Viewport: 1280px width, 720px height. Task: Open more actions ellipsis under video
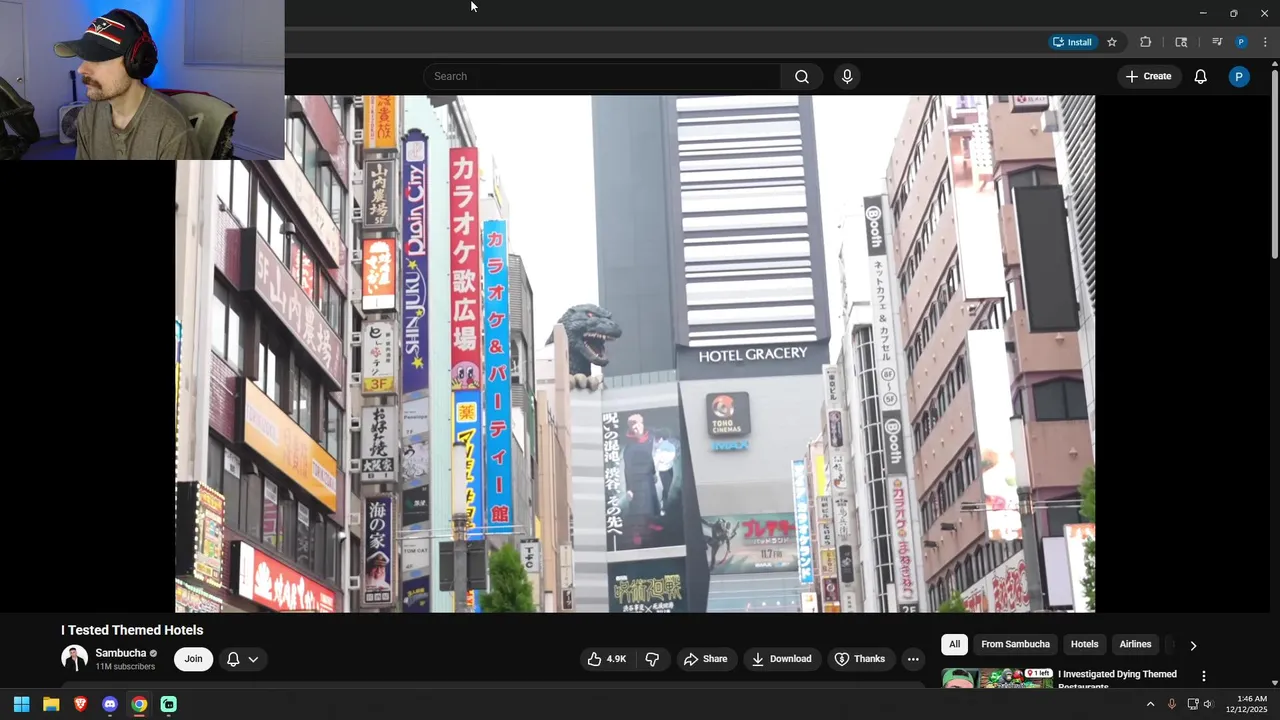tap(912, 659)
